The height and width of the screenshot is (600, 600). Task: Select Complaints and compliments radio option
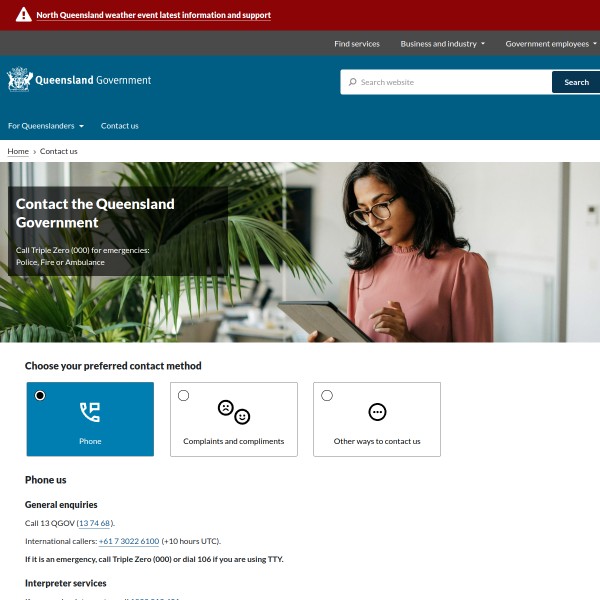click(x=183, y=395)
